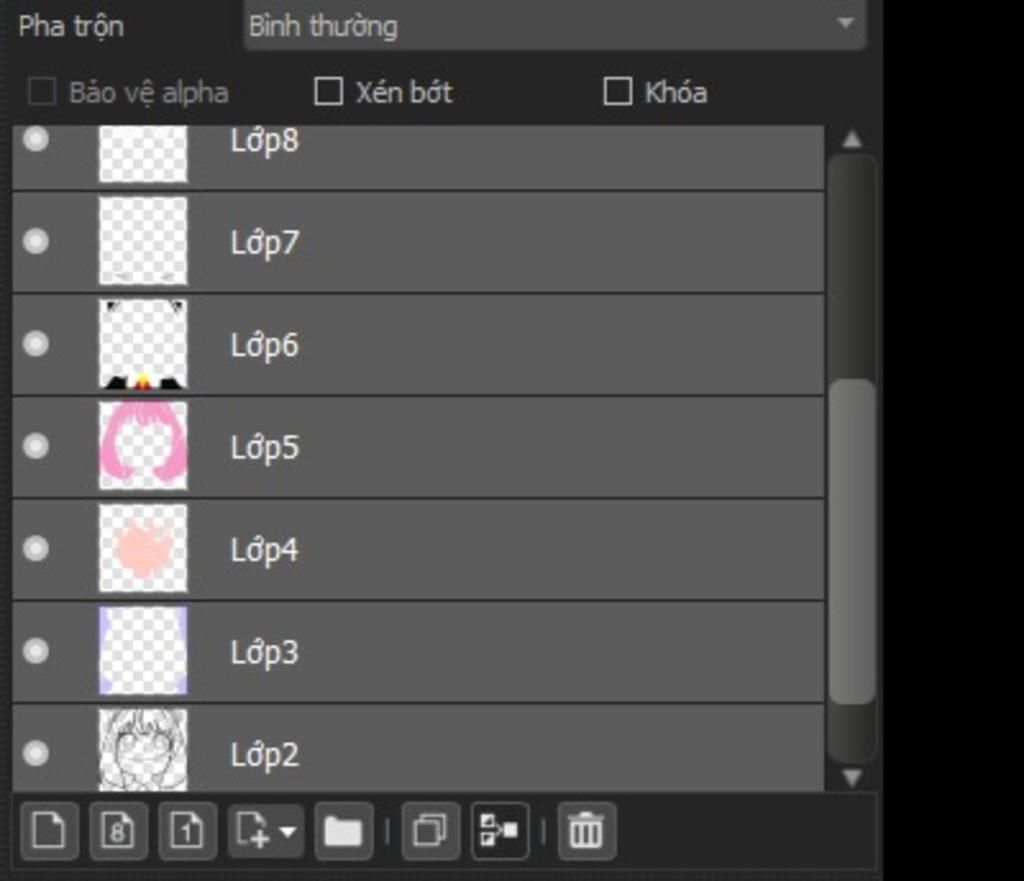Click the layer list scrollbar thumb

pos(852,541)
